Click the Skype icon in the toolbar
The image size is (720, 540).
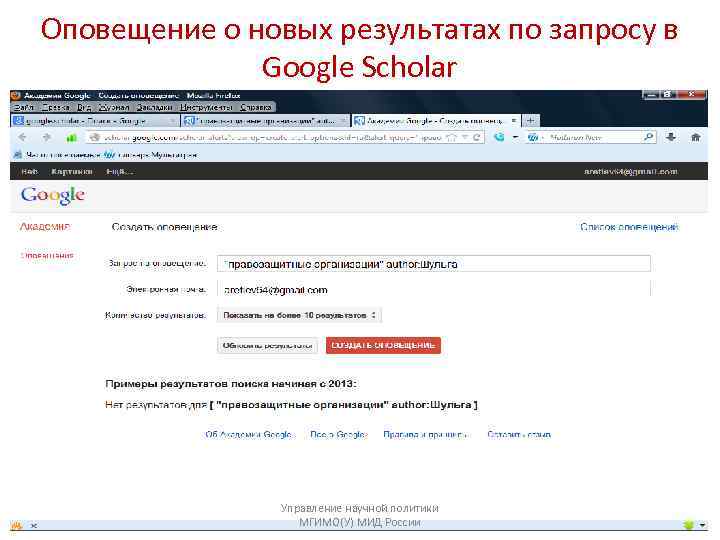tap(499, 137)
